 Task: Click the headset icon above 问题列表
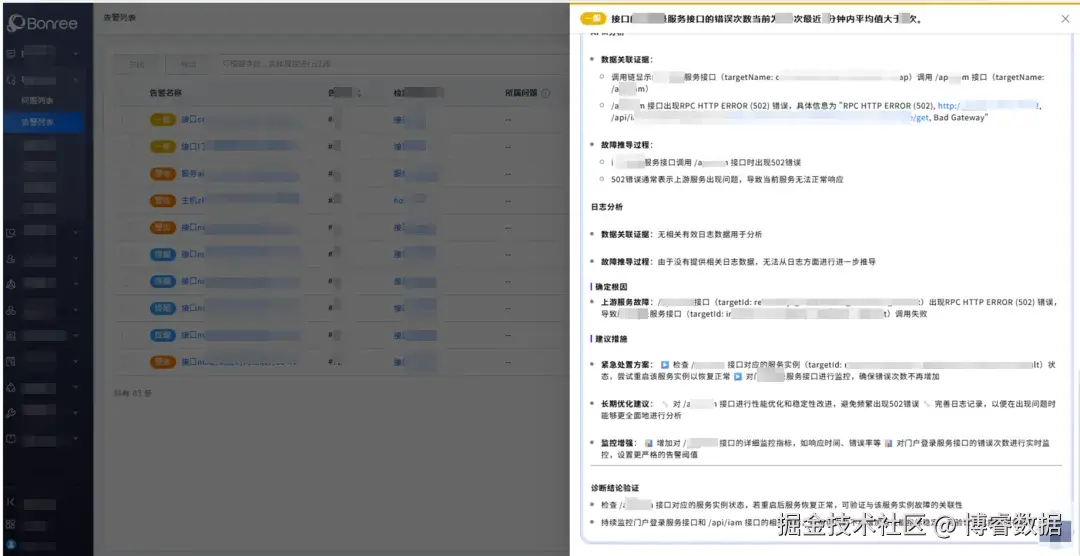click(x=10, y=80)
